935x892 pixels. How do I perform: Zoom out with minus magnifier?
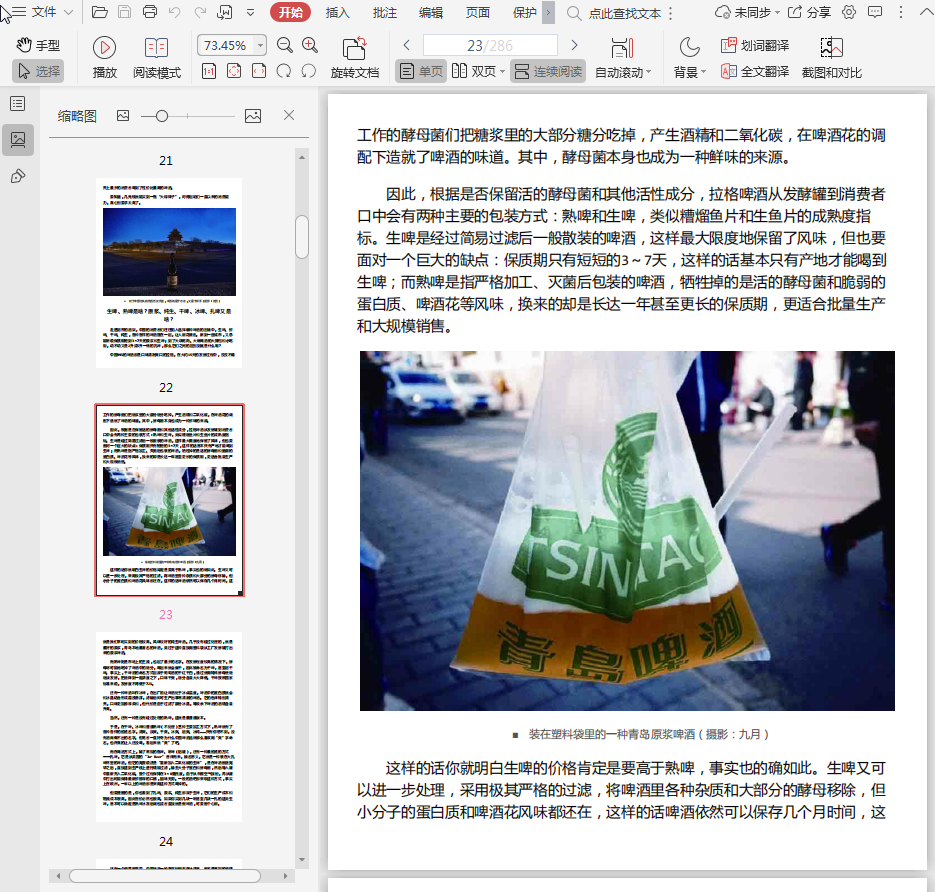click(285, 45)
